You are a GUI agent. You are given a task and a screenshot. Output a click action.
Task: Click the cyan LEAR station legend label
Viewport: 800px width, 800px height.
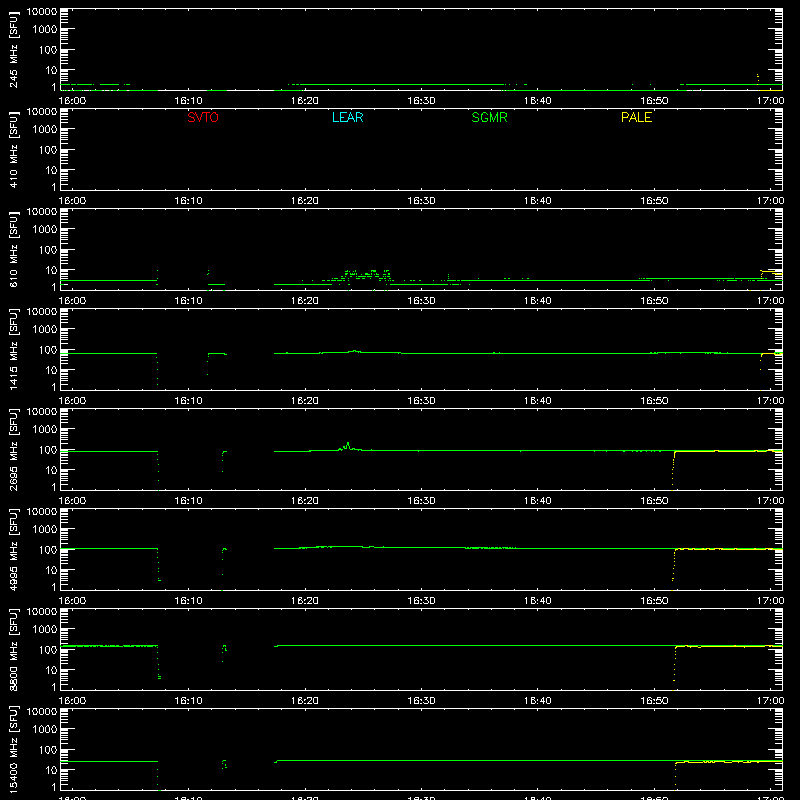[347, 117]
